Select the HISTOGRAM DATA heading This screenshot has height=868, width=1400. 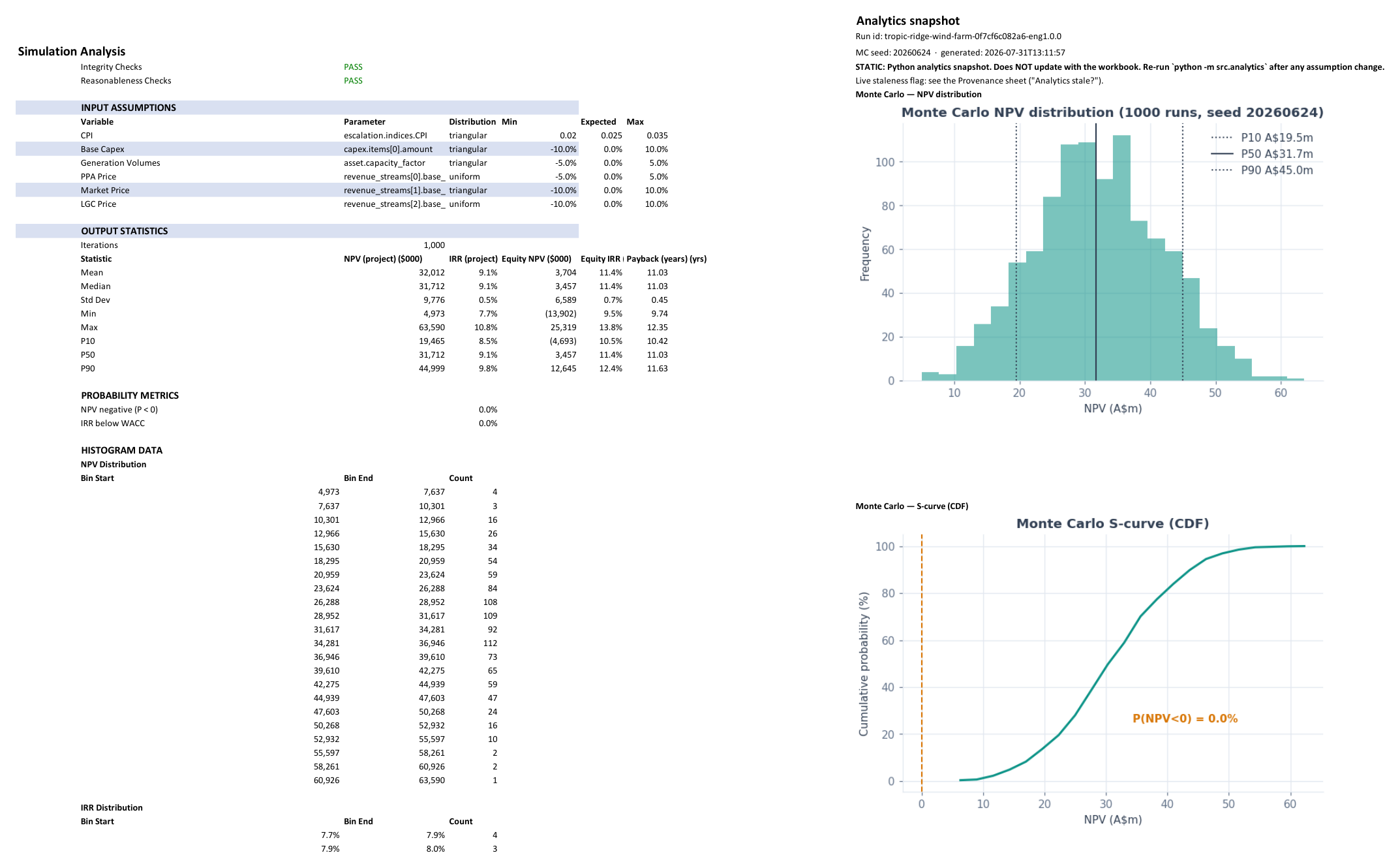point(122,450)
